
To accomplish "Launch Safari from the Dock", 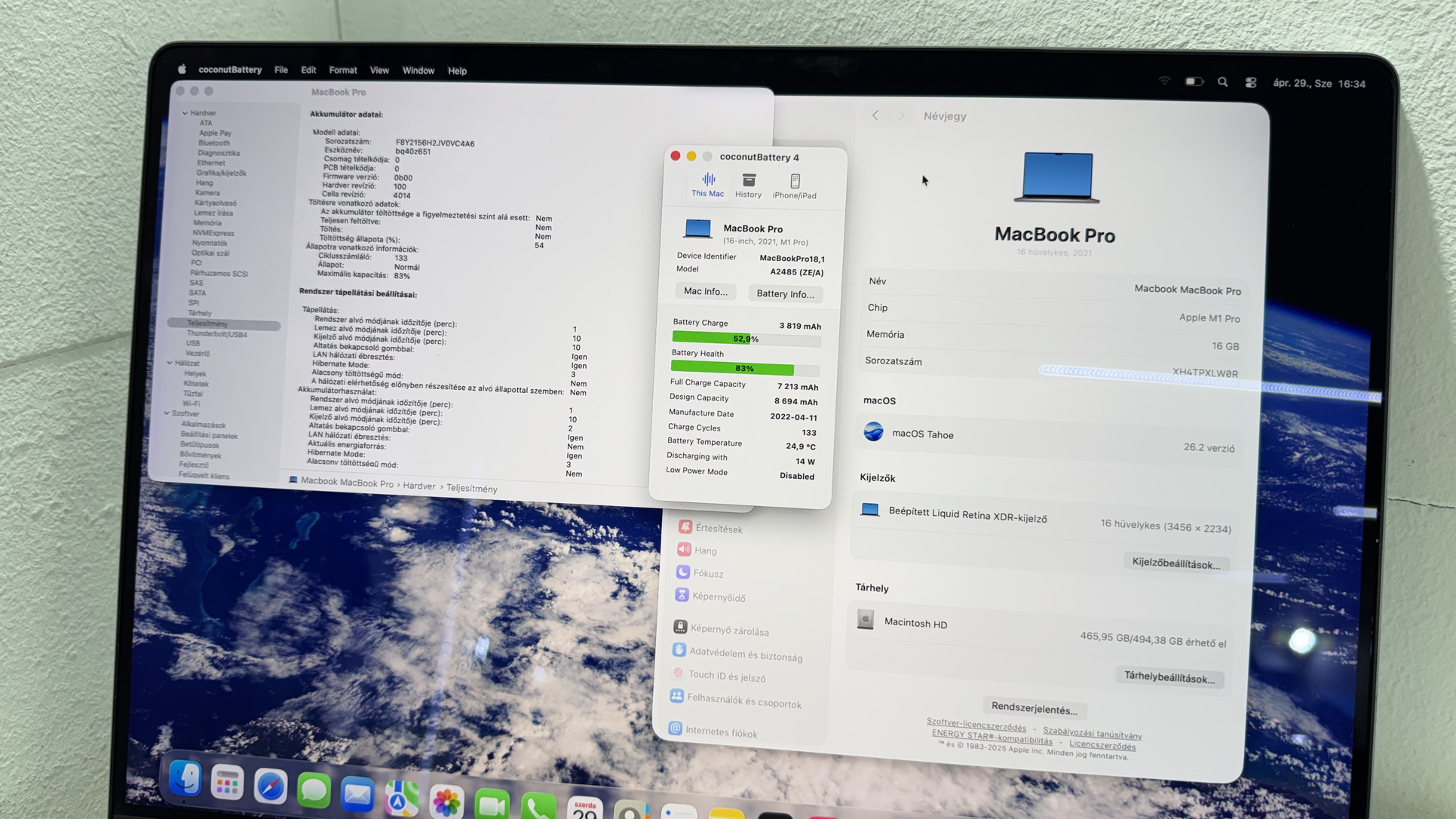I will pos(270,787).
